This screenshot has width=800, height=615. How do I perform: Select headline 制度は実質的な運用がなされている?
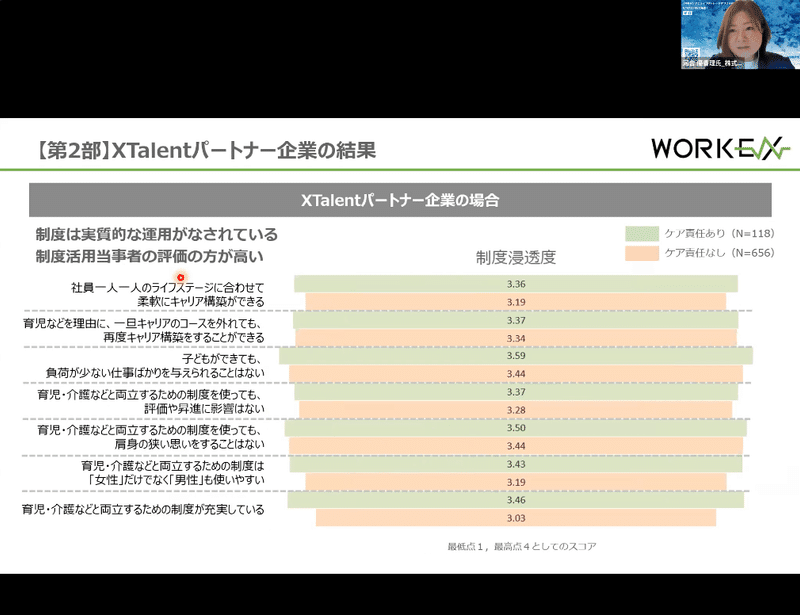157,235
